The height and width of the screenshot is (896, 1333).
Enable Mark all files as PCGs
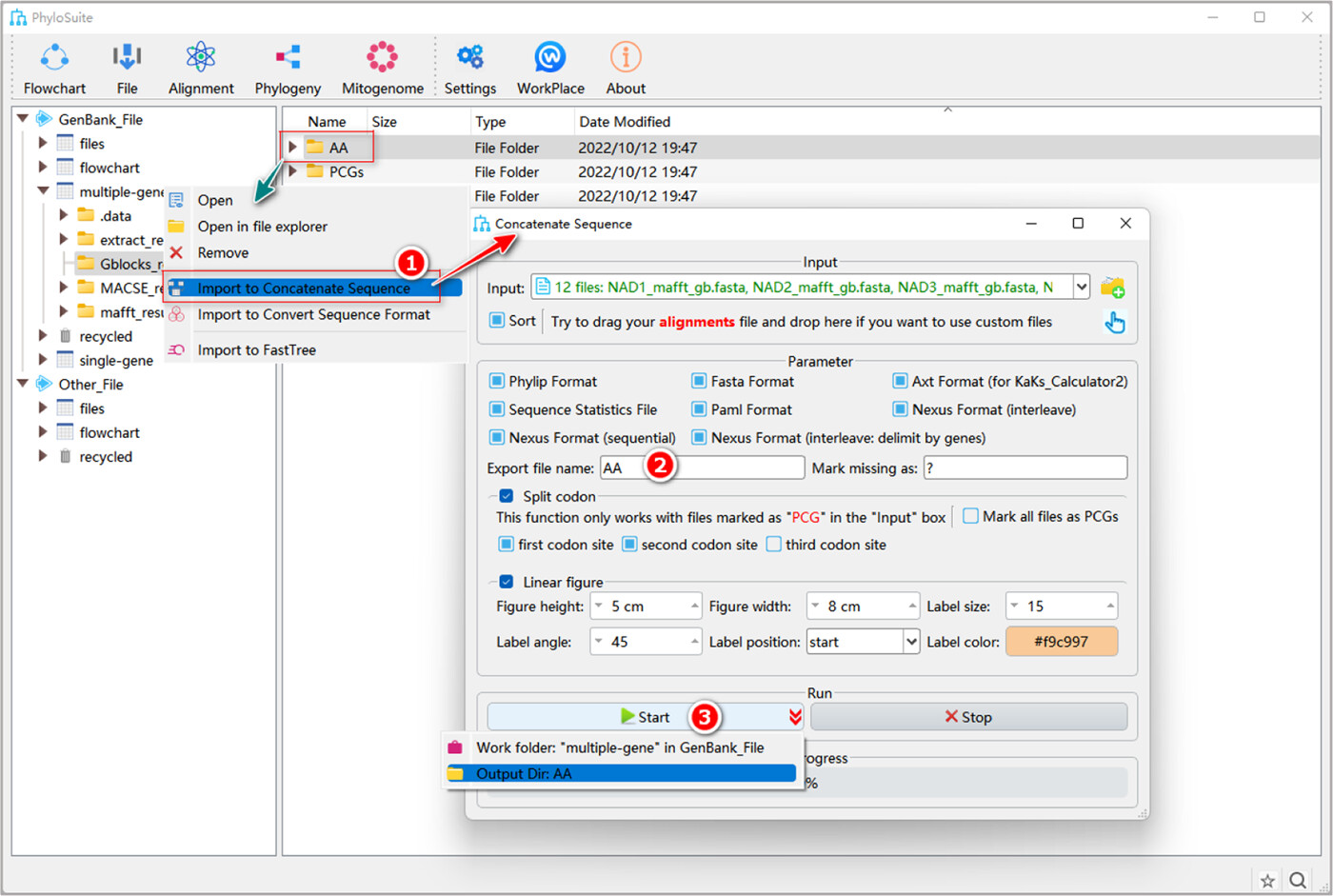tap(970, 516)
